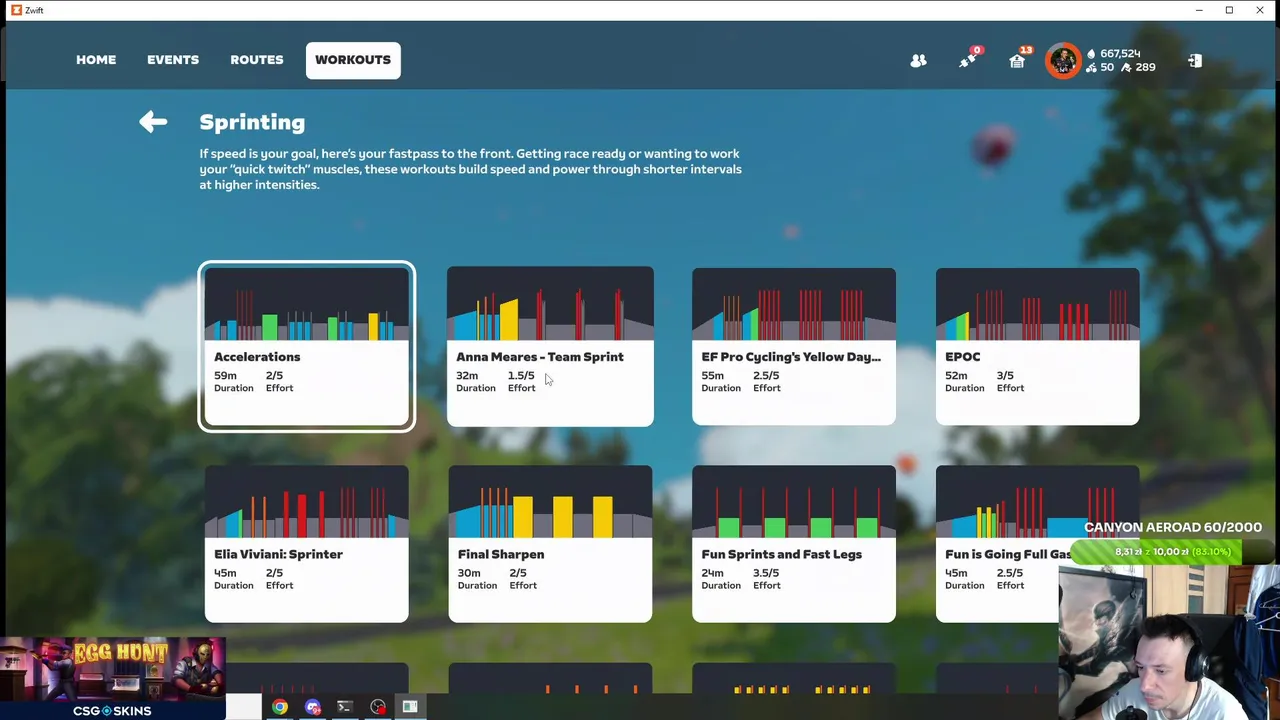This screenshot has width=1280, height=720.
Task: Open the garage icon with badge 13
Action: point(1017,60)
